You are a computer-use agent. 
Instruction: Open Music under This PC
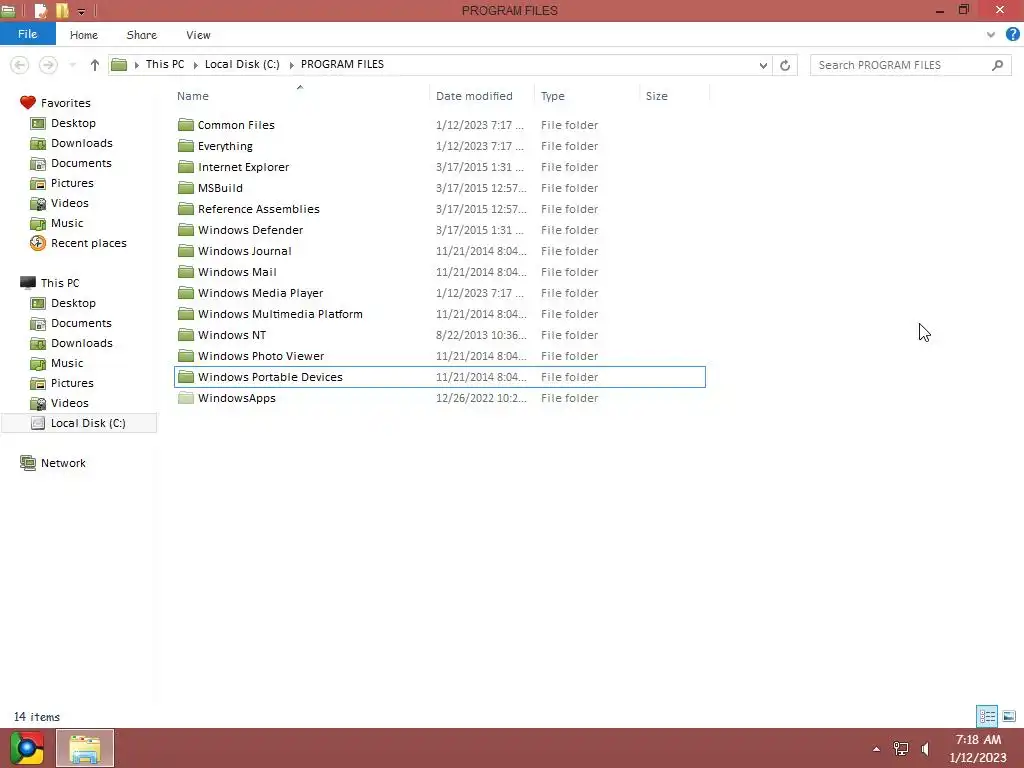(x=67, y=363)
